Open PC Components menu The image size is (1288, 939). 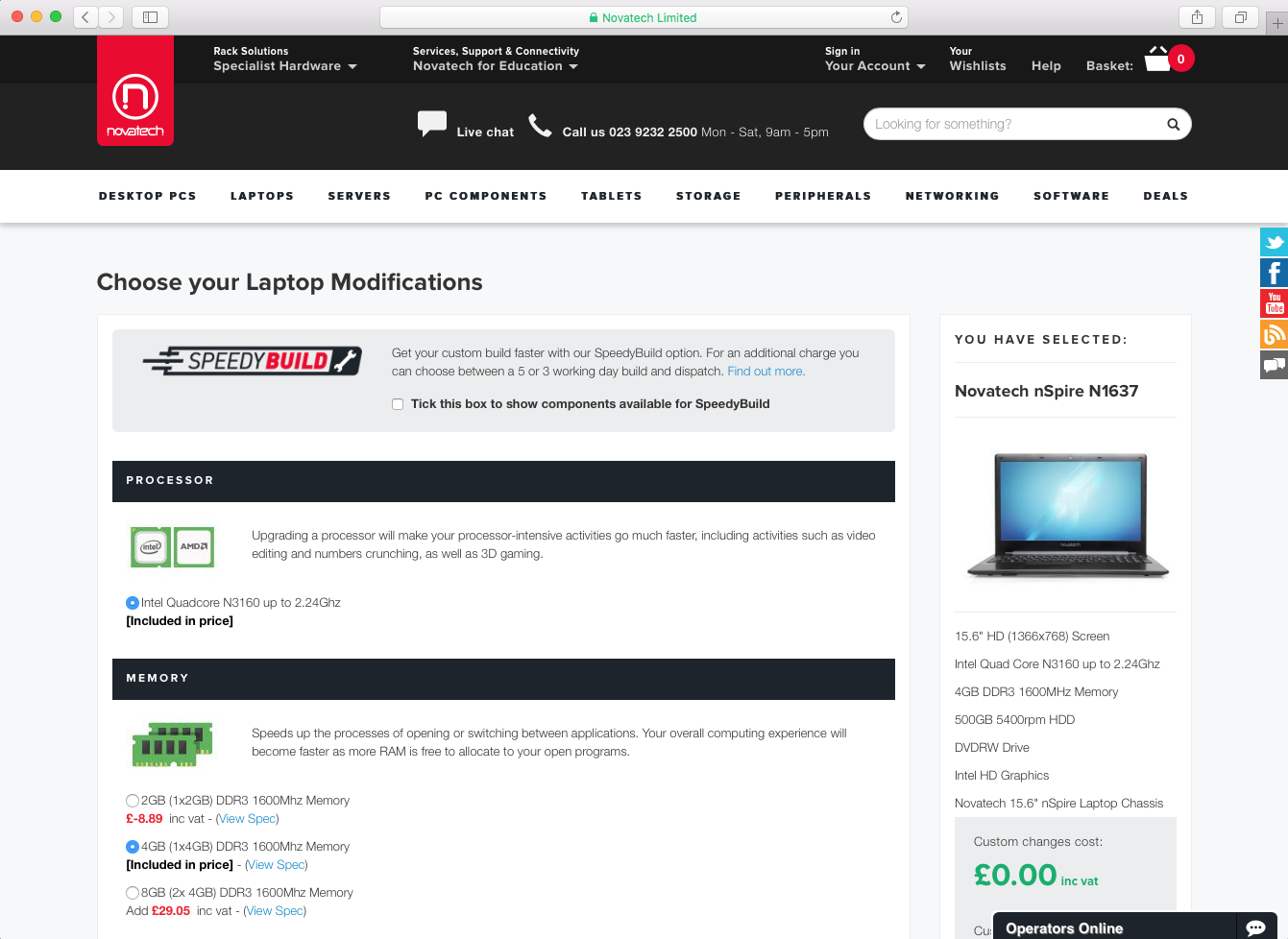[x=486, y=196]
